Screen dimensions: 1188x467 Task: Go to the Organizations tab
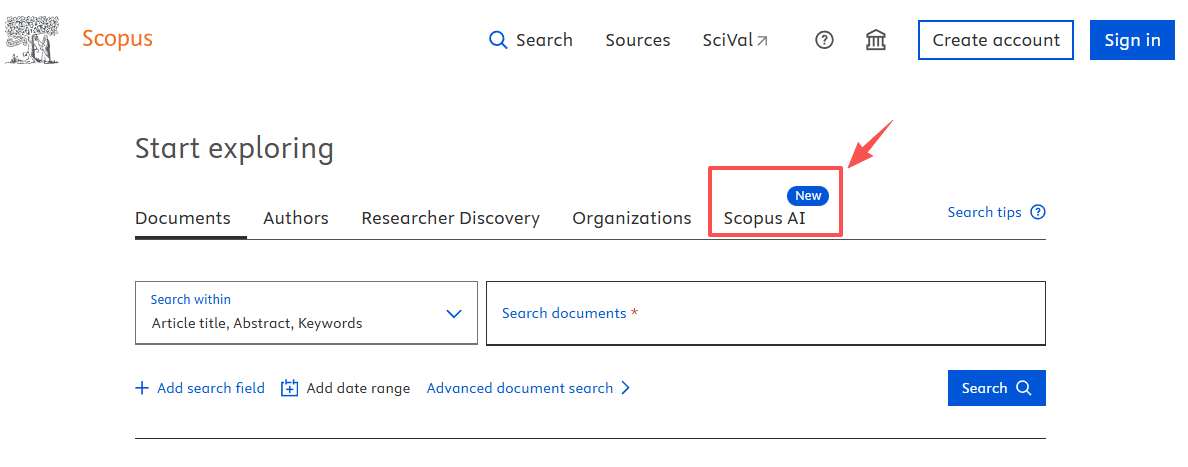tap(631, 218)
